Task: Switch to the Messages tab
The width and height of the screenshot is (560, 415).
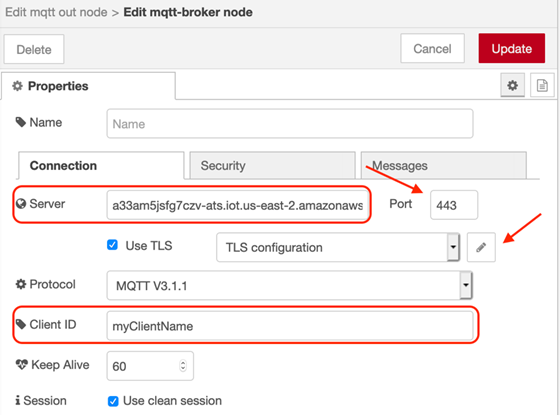Action: (444, 165)
